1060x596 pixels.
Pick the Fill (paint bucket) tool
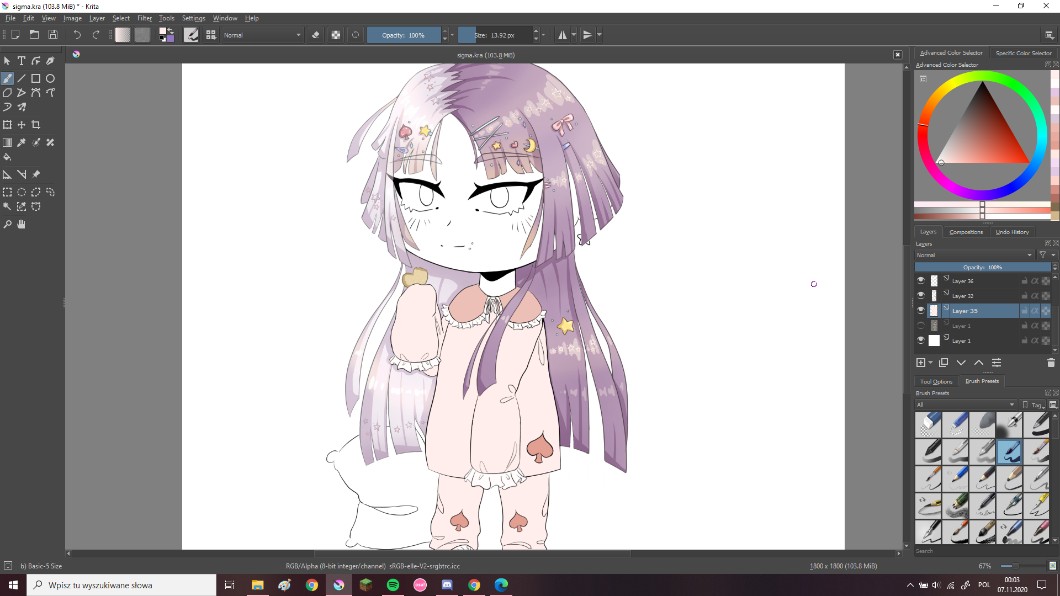[7, 157]
